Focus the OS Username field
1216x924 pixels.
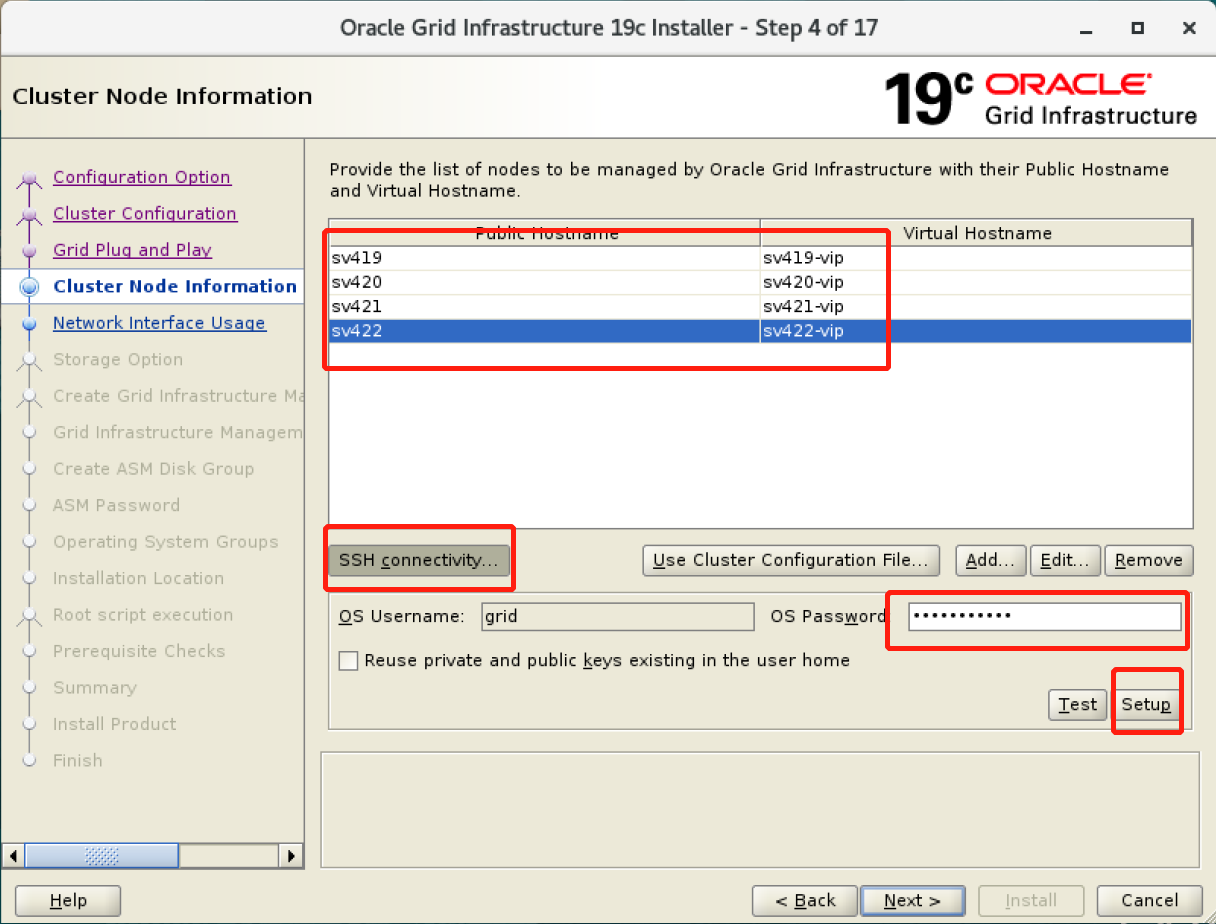(x=617, y=617)
